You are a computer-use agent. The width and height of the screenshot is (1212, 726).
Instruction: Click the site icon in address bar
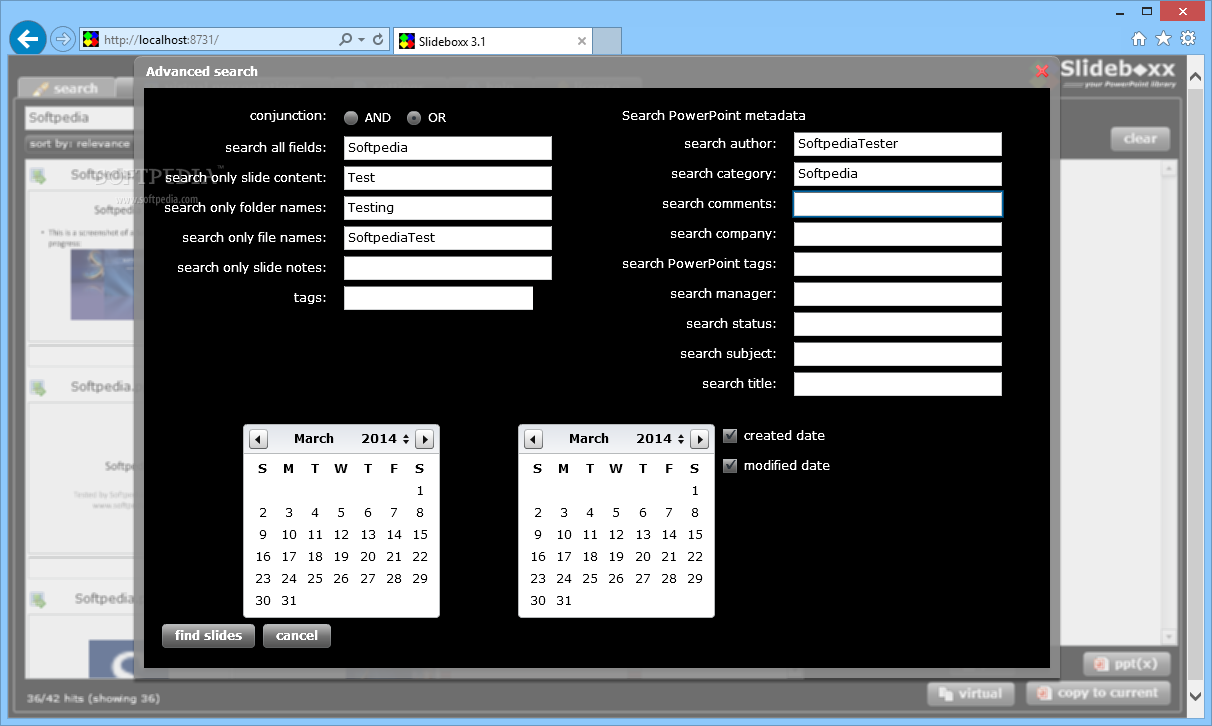[91, 40]
